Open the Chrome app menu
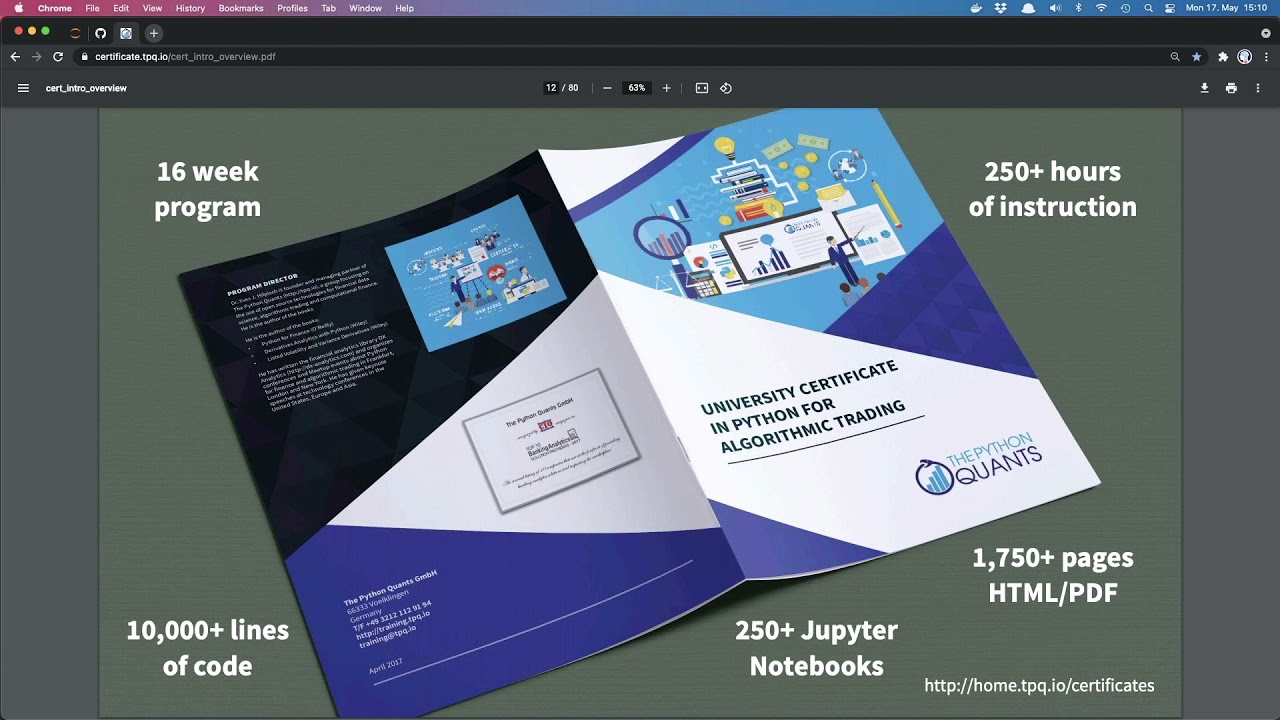Image resolution: width=1280 pixels, height=720 pixels. tap(55, 8)
